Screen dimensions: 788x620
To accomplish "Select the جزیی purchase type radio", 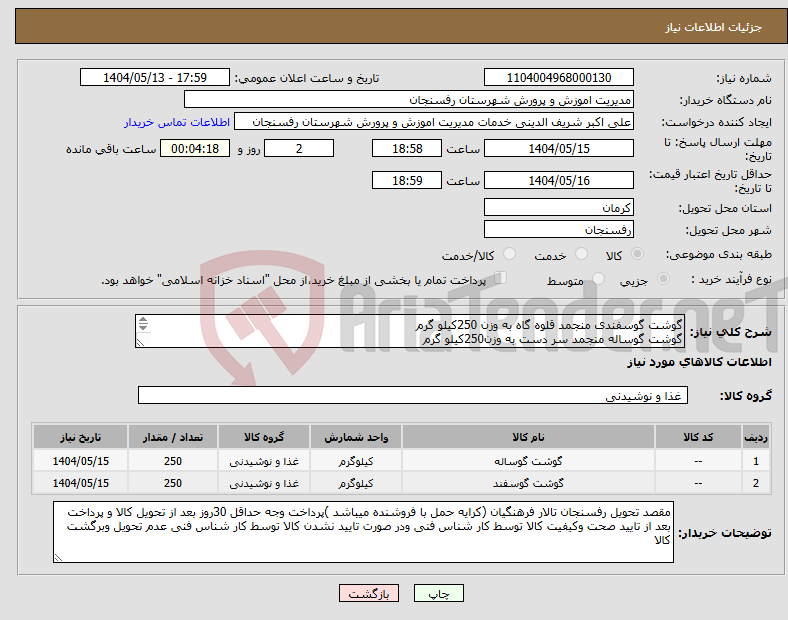I will coord(663,278).
